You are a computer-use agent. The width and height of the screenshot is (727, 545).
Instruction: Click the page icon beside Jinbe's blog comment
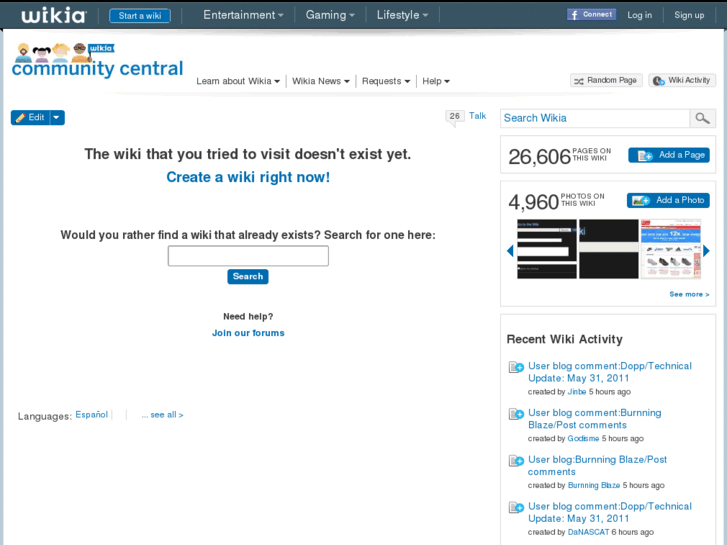point(516,367)
